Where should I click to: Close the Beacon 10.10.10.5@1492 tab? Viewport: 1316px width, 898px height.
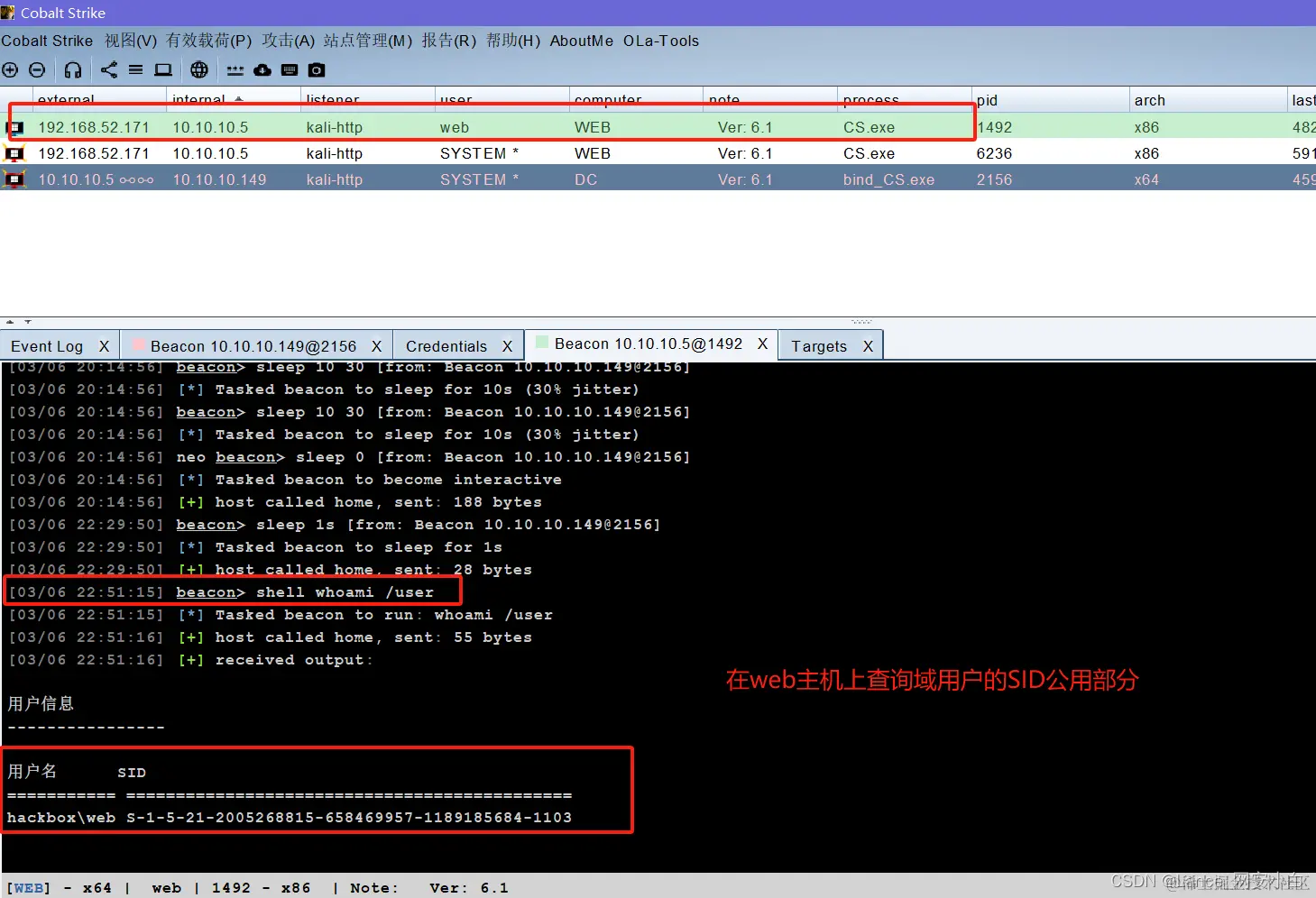pyautogui.click(x=762, y=344)
